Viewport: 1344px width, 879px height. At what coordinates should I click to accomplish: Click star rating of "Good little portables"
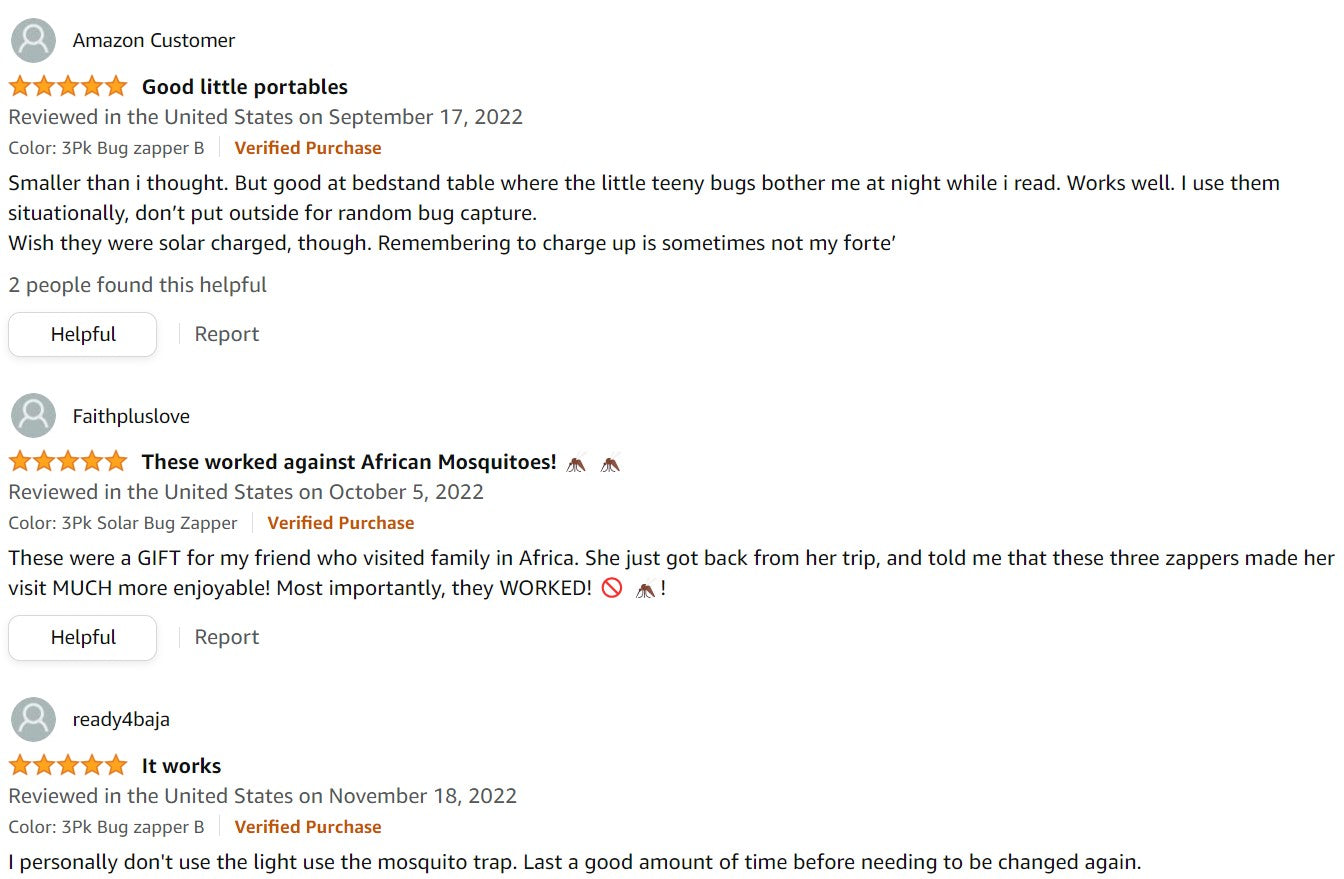click(68, 86)
